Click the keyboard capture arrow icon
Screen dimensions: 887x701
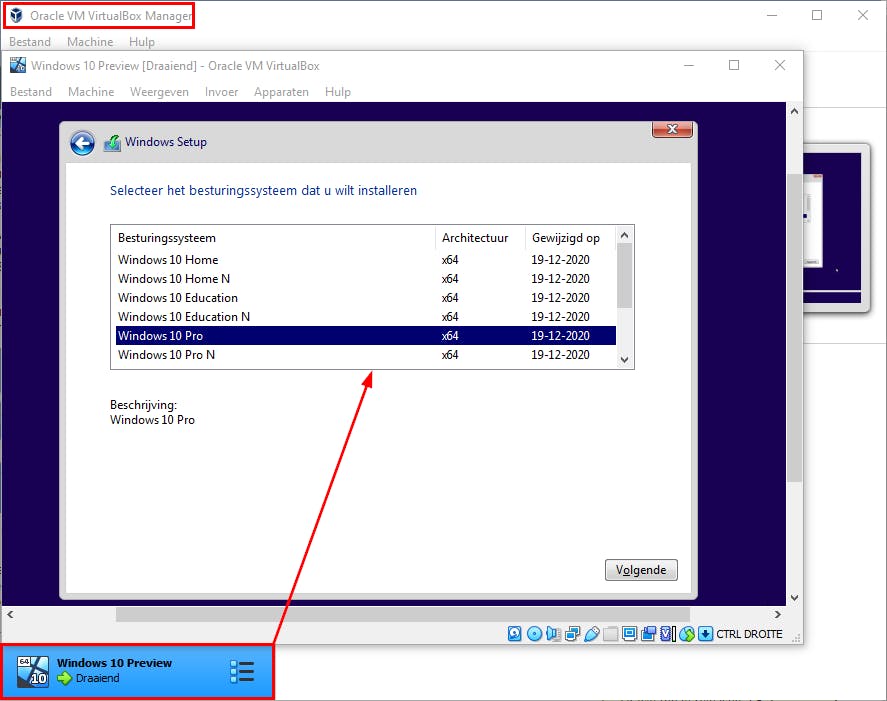click(x=705, y=634)
